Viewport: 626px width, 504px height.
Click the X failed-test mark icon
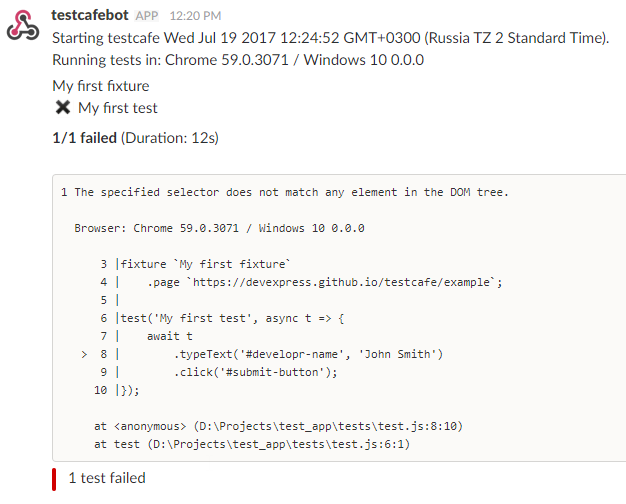(x=63, y=108)
